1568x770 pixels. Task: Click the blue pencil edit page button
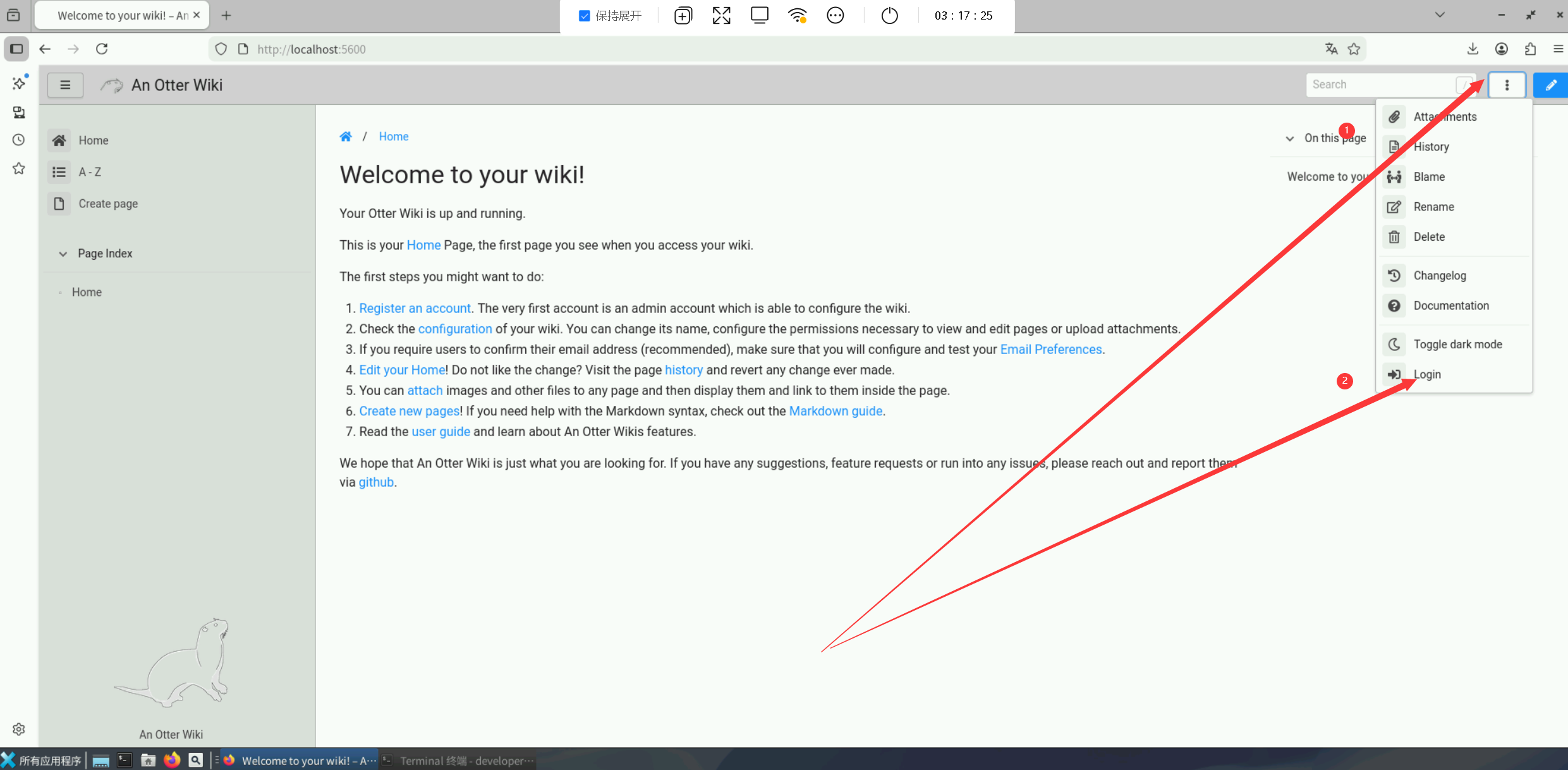tap(1550, 85)
